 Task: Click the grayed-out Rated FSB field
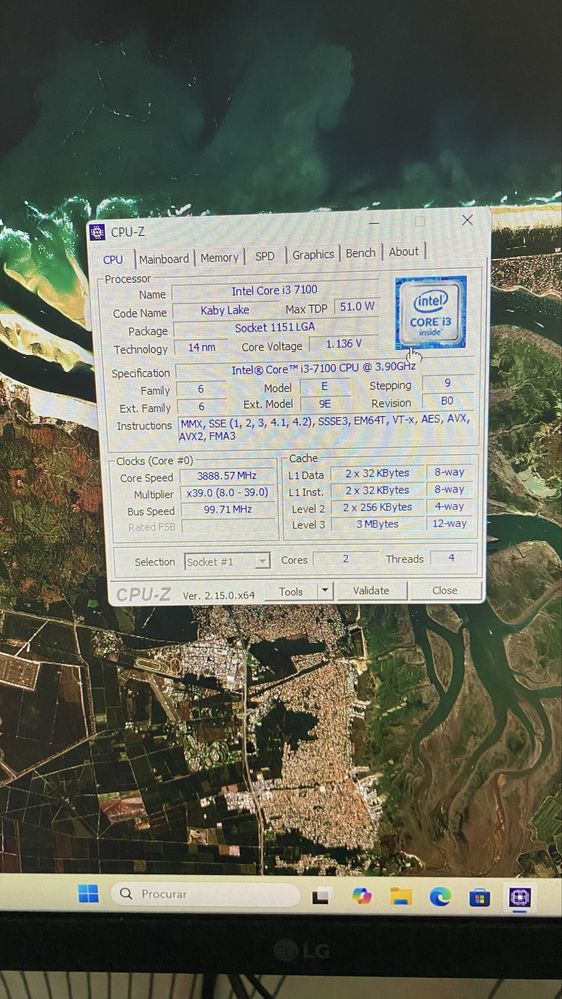[x=228, y=526]
